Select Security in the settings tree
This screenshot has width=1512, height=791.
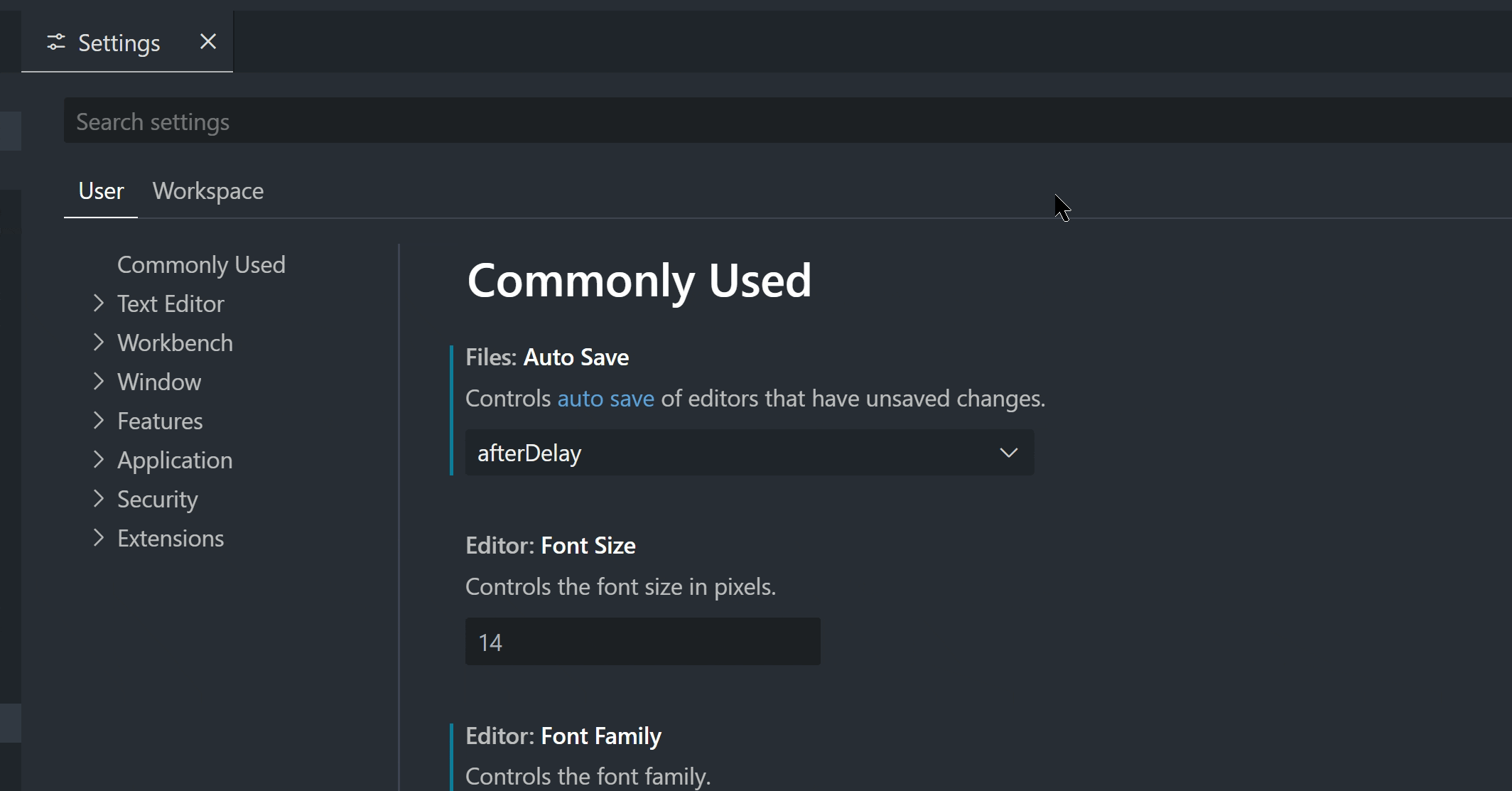[157, 499]
